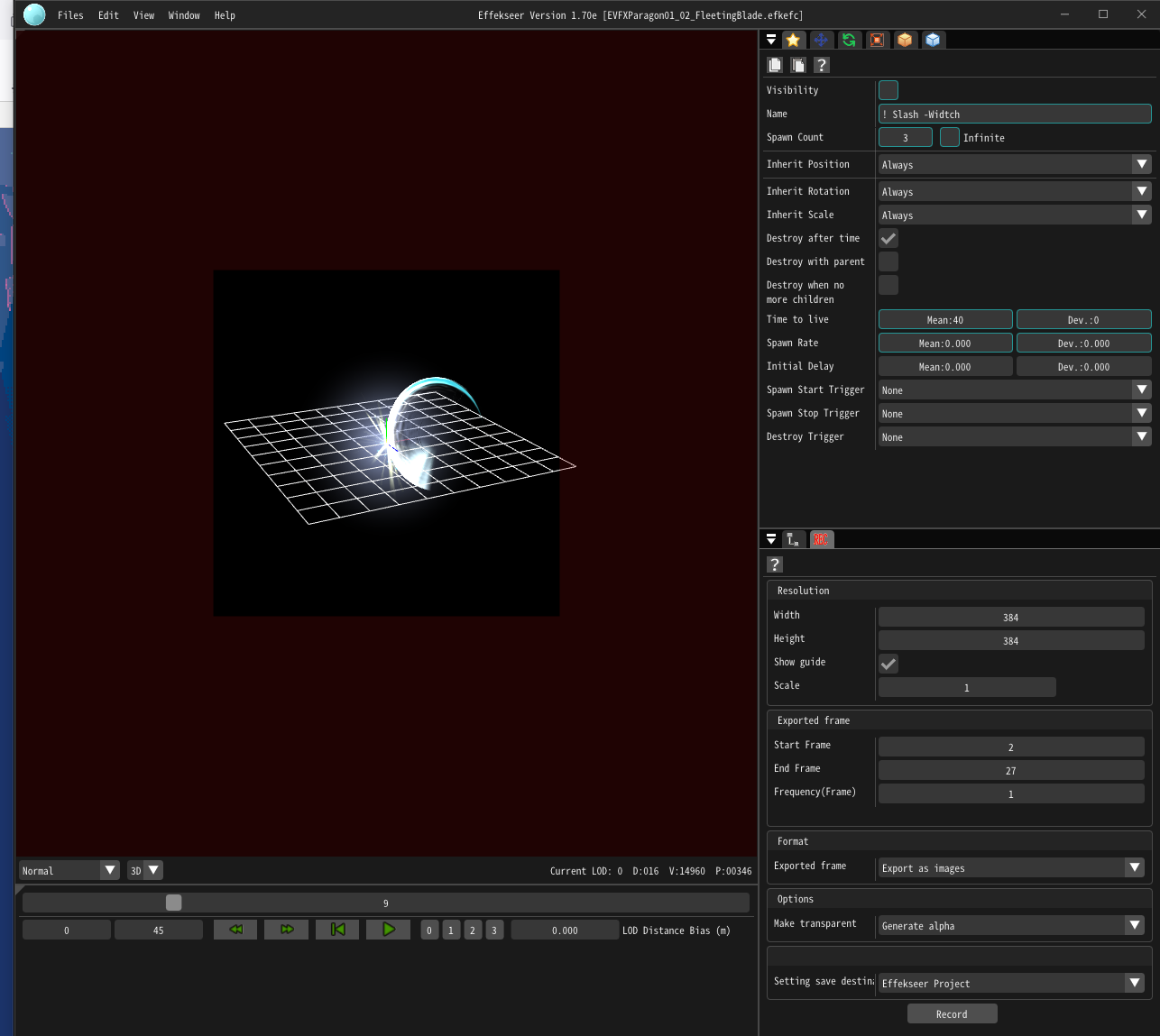Open help for the recording panel

pyautogui.click(x=775, y=564)
